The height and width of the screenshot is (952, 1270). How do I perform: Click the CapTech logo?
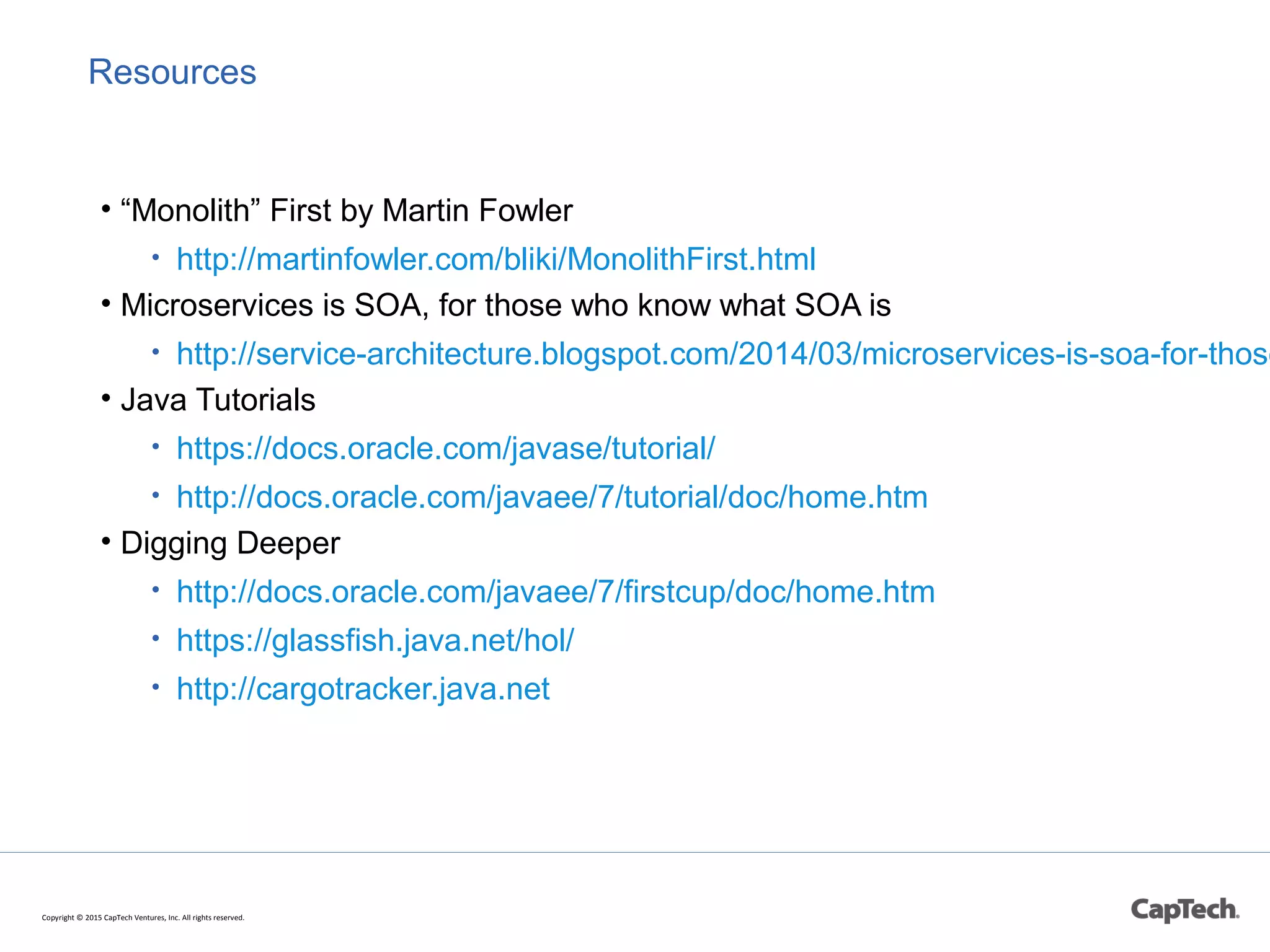point(1185,910)
